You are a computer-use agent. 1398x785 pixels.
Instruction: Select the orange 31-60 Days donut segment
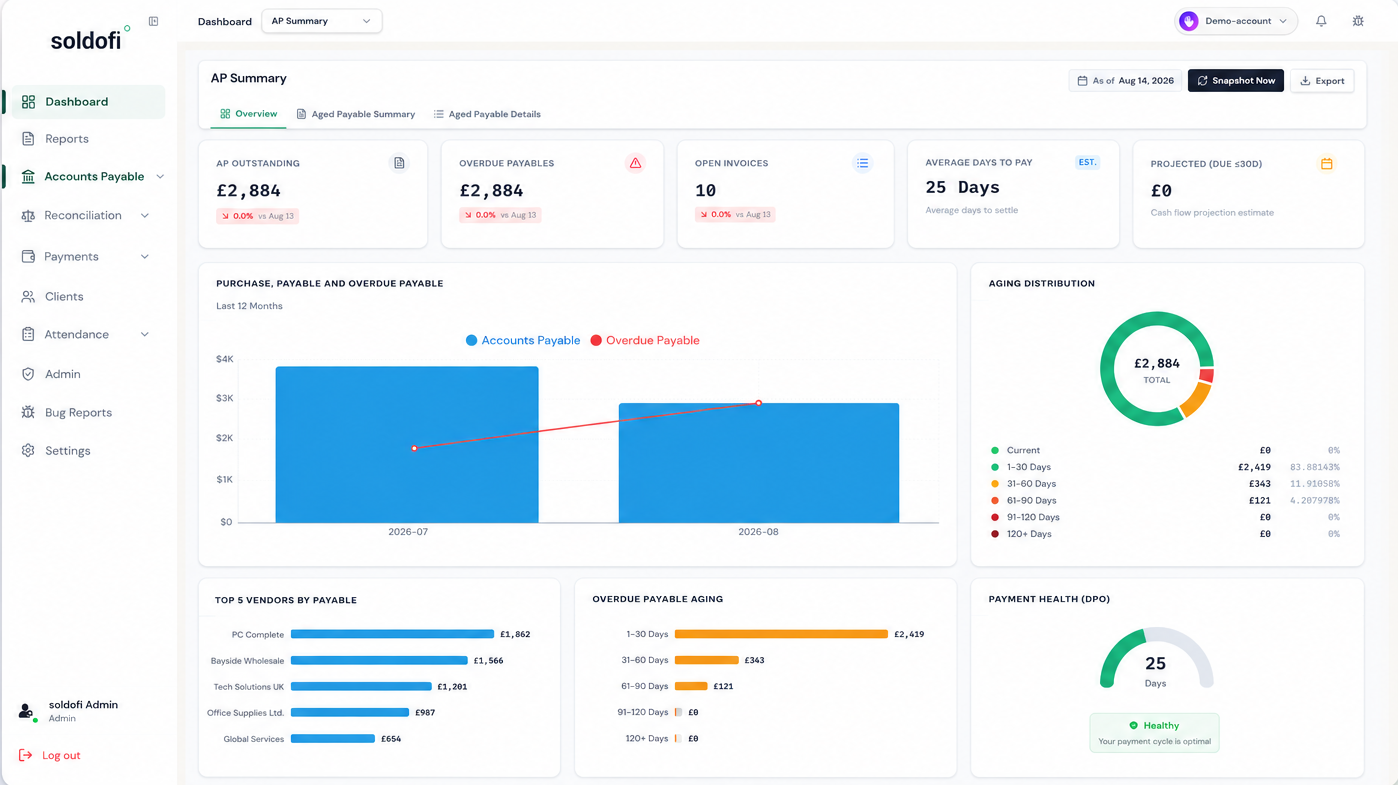(1195, 399)
